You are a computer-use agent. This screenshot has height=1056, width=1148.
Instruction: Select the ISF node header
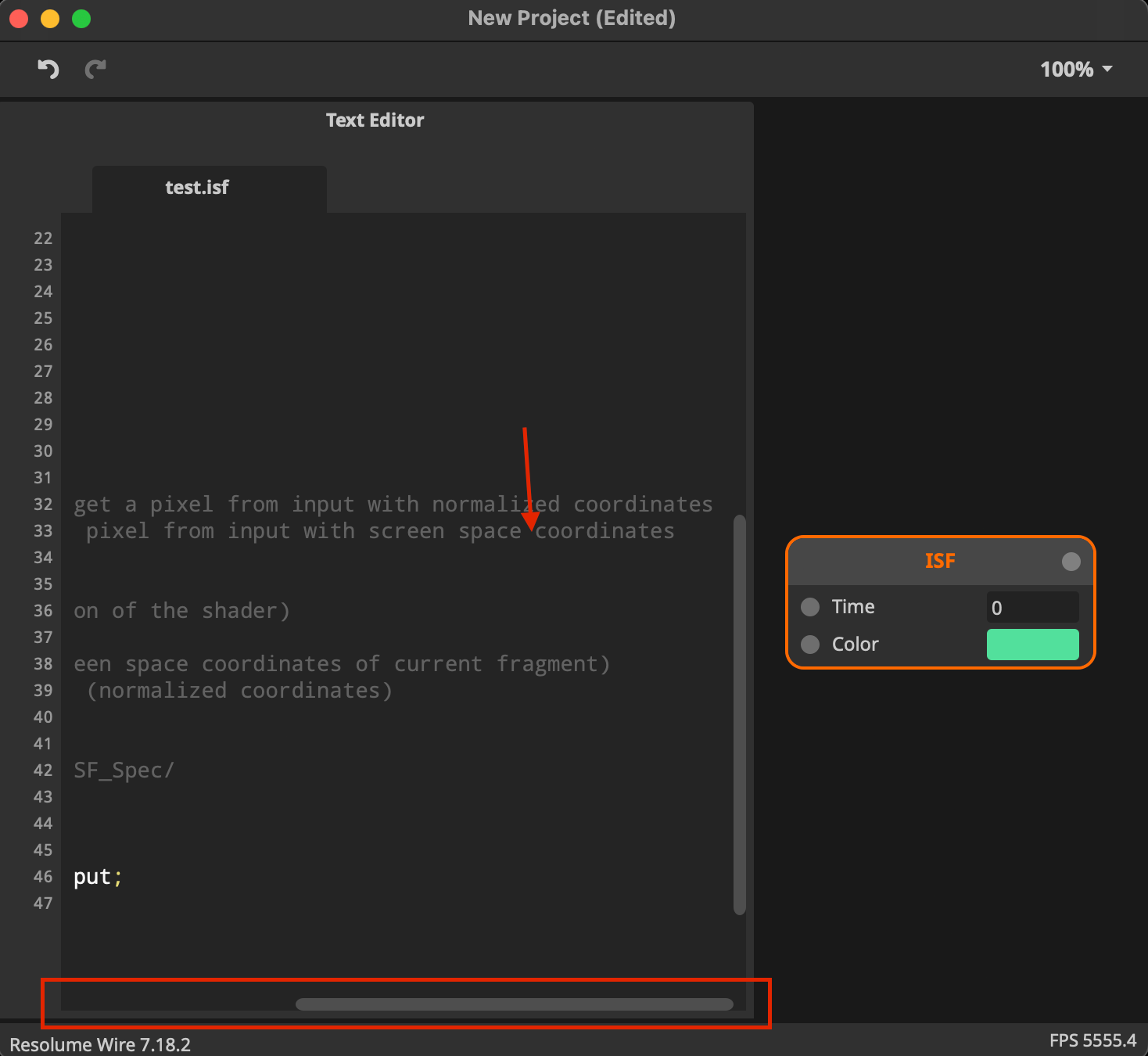(939, 561)
